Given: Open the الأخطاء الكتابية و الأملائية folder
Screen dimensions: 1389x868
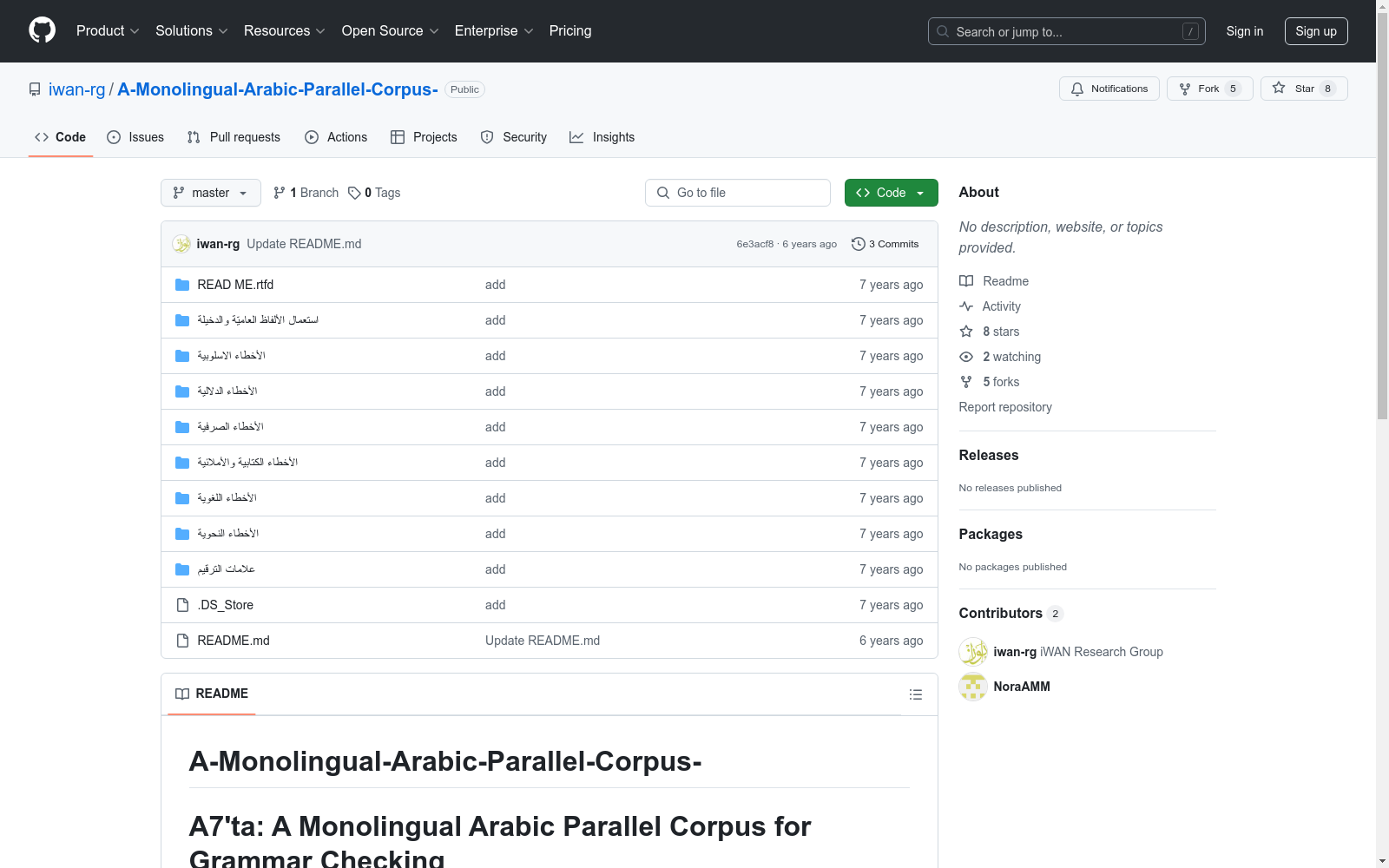Looking at the screenshot, I should [x=247, y=463].
